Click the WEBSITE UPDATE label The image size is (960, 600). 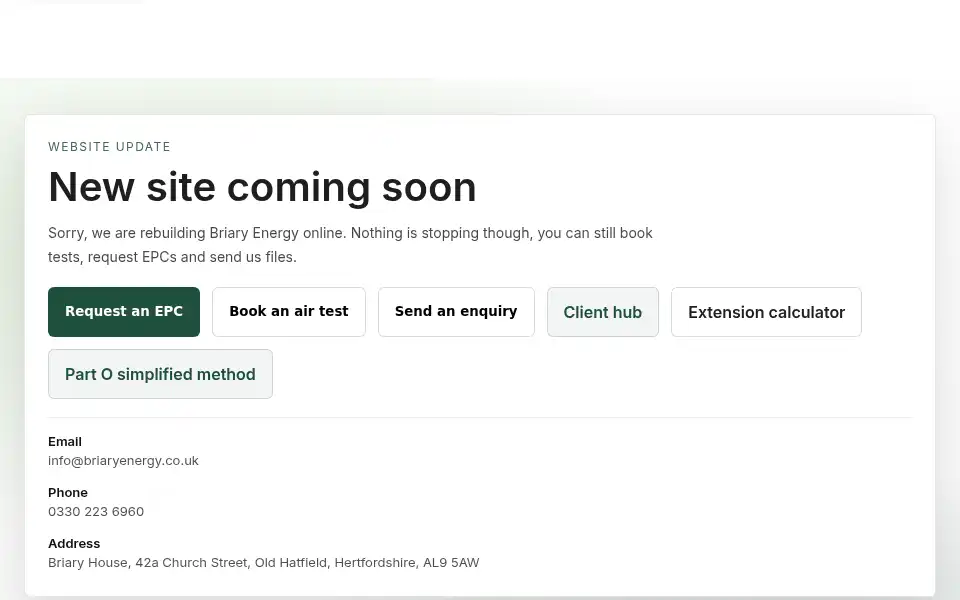[x=110, y=147]
